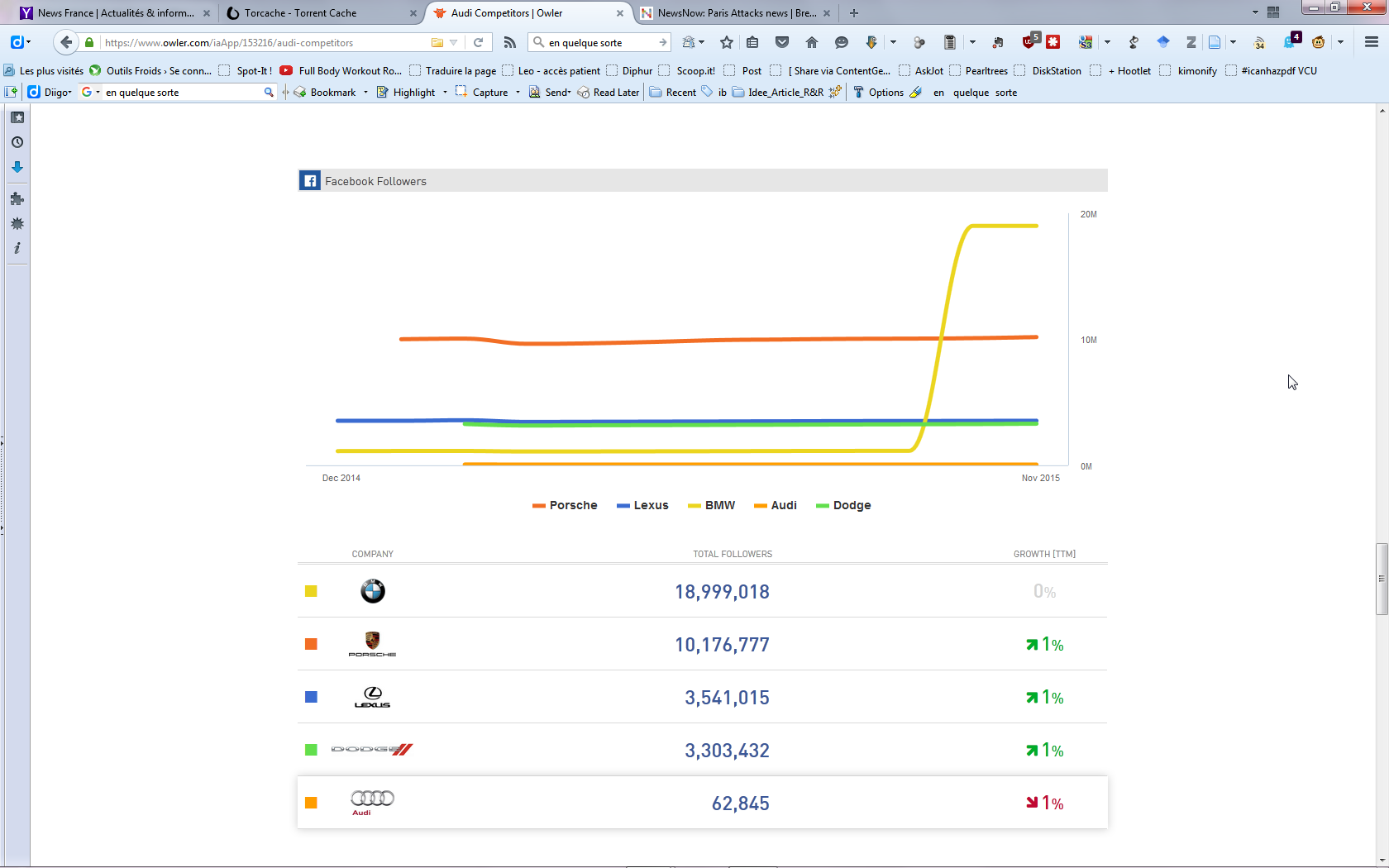Open the bookmarks list icon

click(x=752, y=42)
